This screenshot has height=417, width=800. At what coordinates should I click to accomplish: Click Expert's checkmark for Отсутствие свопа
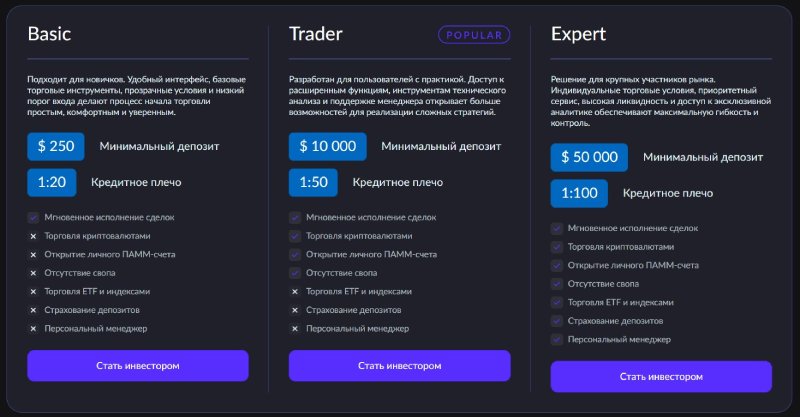point(557,284)
